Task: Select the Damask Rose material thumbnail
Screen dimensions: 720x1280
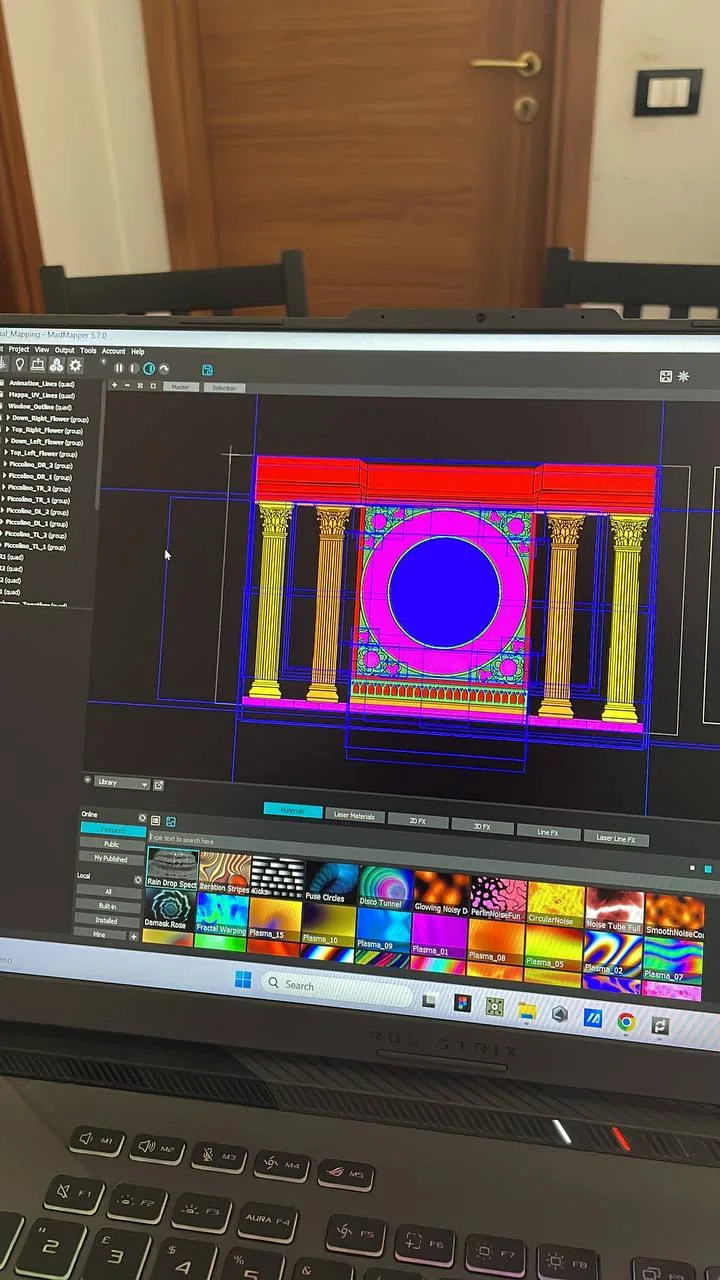Action: pyautogui.click(x=169, y=909)
